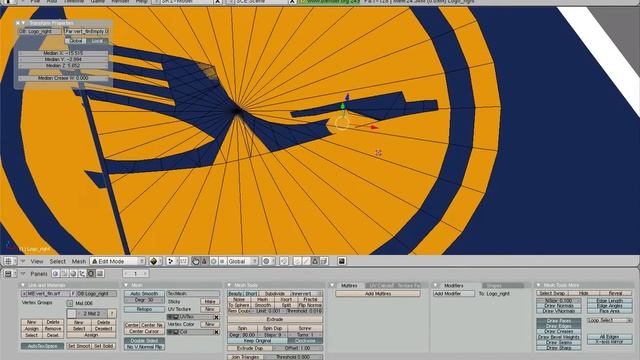Click the render this view icon
This screenshot has width=640, height=360.
[342, 261]
